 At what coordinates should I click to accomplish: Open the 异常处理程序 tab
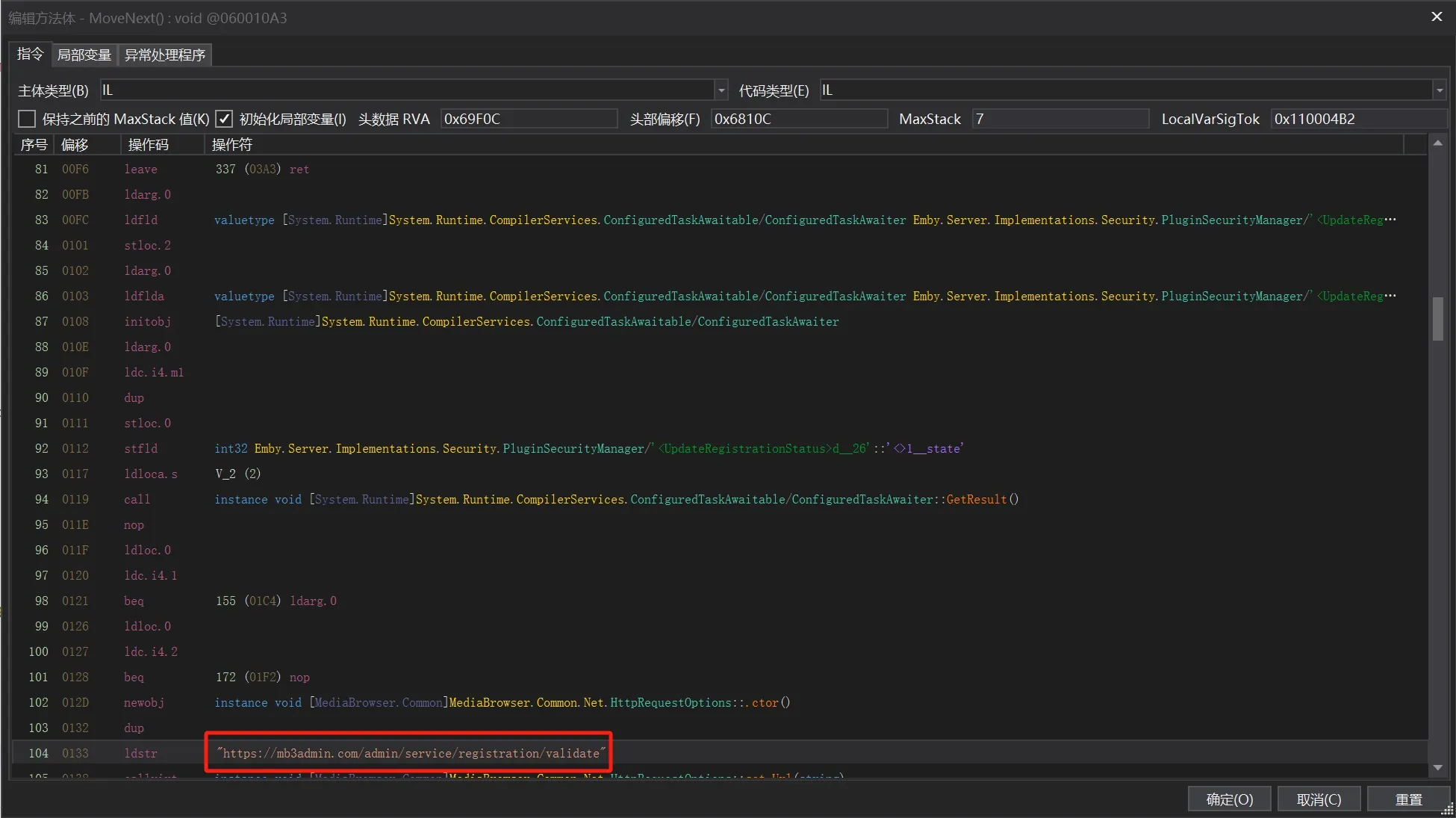point(164,55)
